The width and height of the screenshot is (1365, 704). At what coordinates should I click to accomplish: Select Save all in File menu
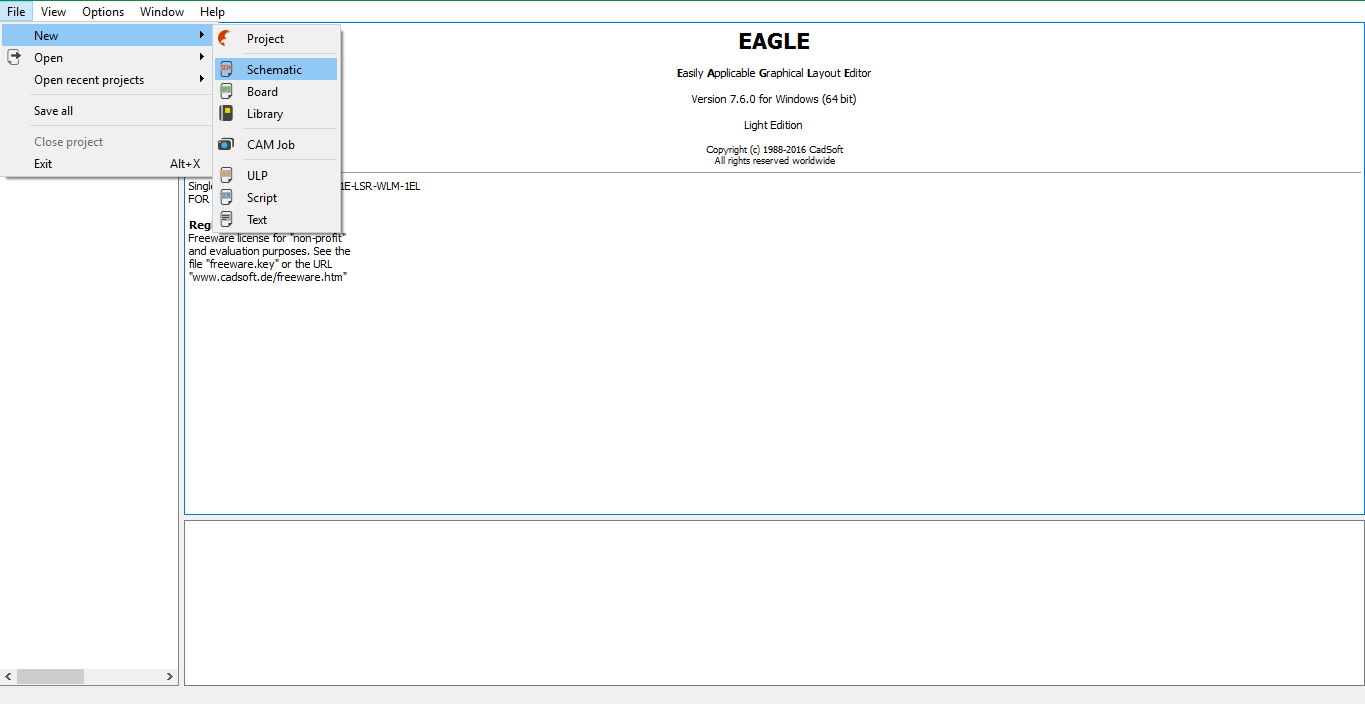(x=106, y=111)
